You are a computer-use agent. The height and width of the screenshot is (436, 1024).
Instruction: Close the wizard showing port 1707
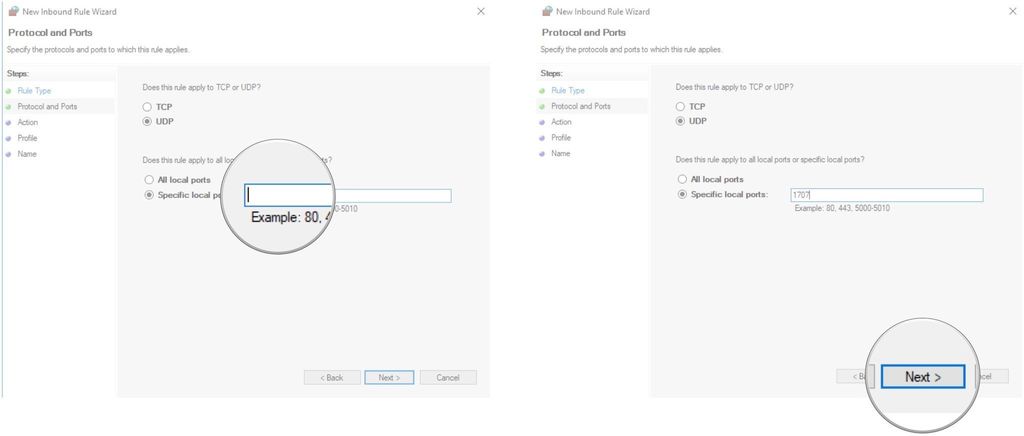[1013, 11]
